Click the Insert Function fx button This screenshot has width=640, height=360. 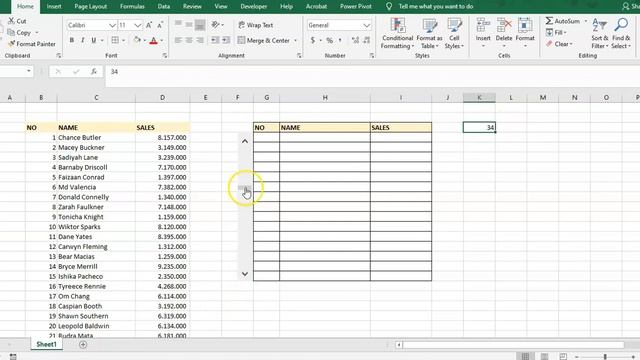point(93,72)
